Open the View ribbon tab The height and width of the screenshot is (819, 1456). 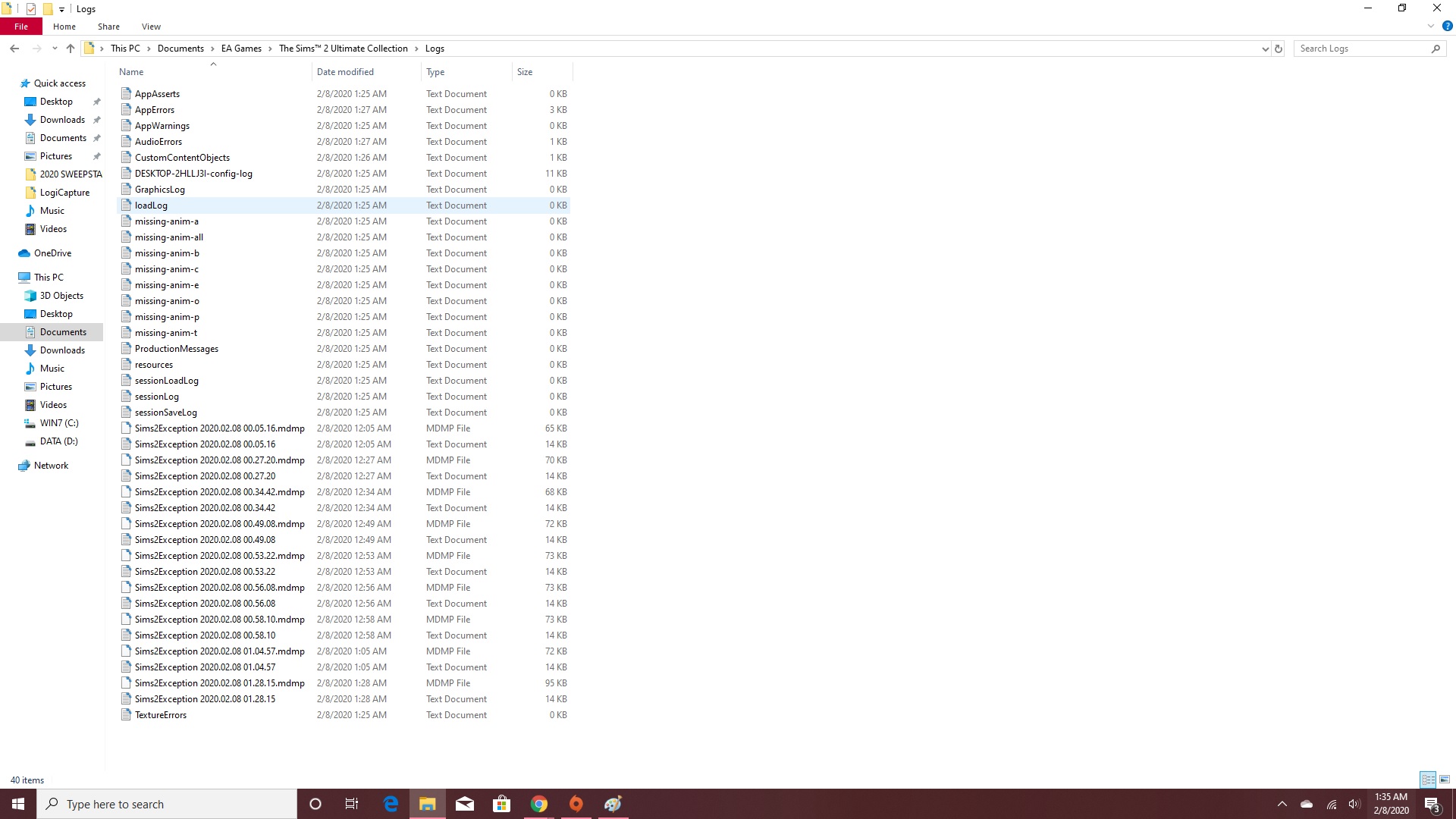pyautogui.click(x=151, y=27)
